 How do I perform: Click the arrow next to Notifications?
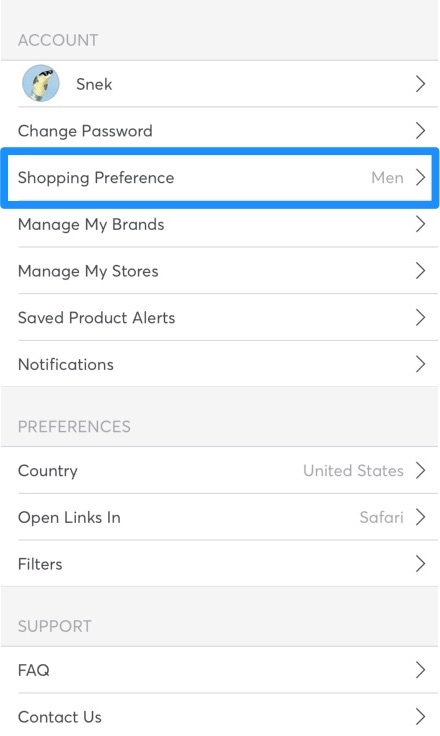click(x=420, y=364)
